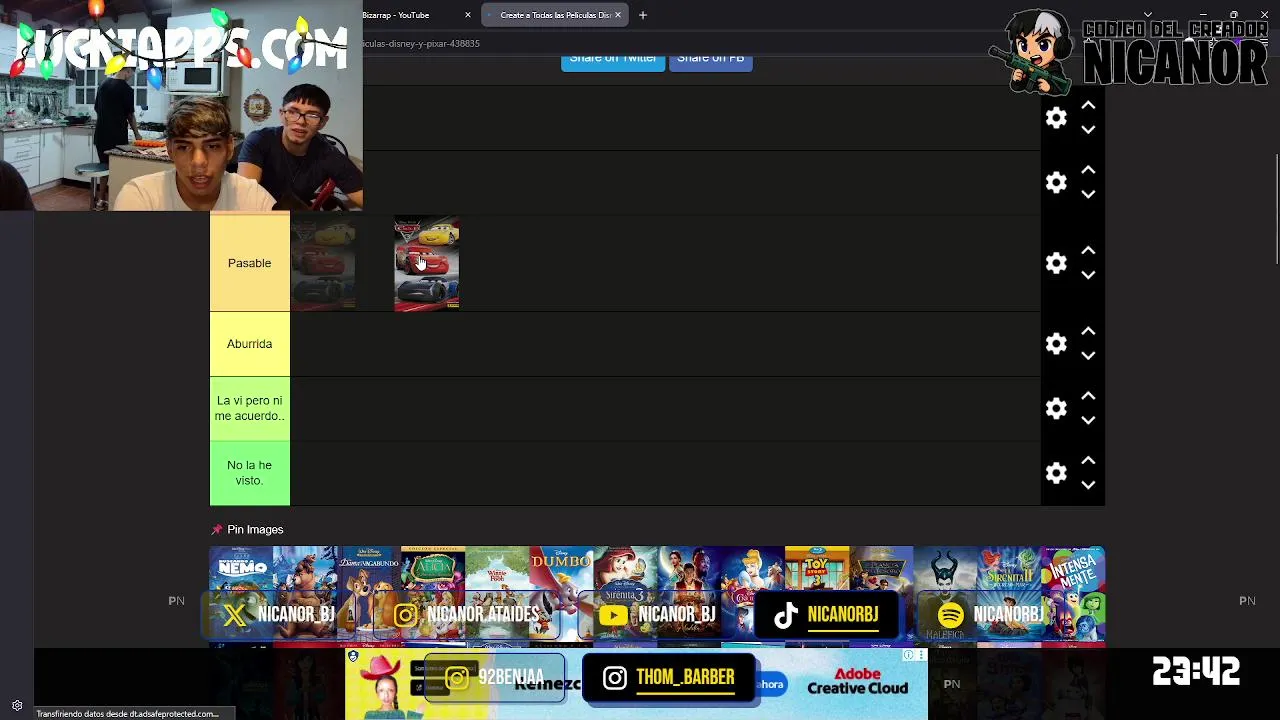Pick the Winnie Pooh poster

click(x=497, y=594)
